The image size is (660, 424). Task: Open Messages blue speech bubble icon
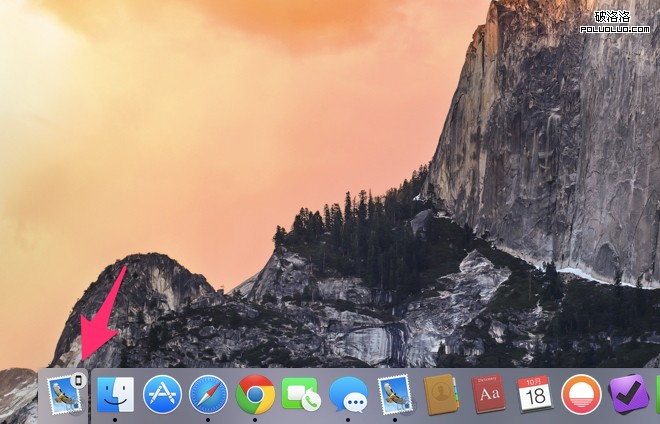349,395
